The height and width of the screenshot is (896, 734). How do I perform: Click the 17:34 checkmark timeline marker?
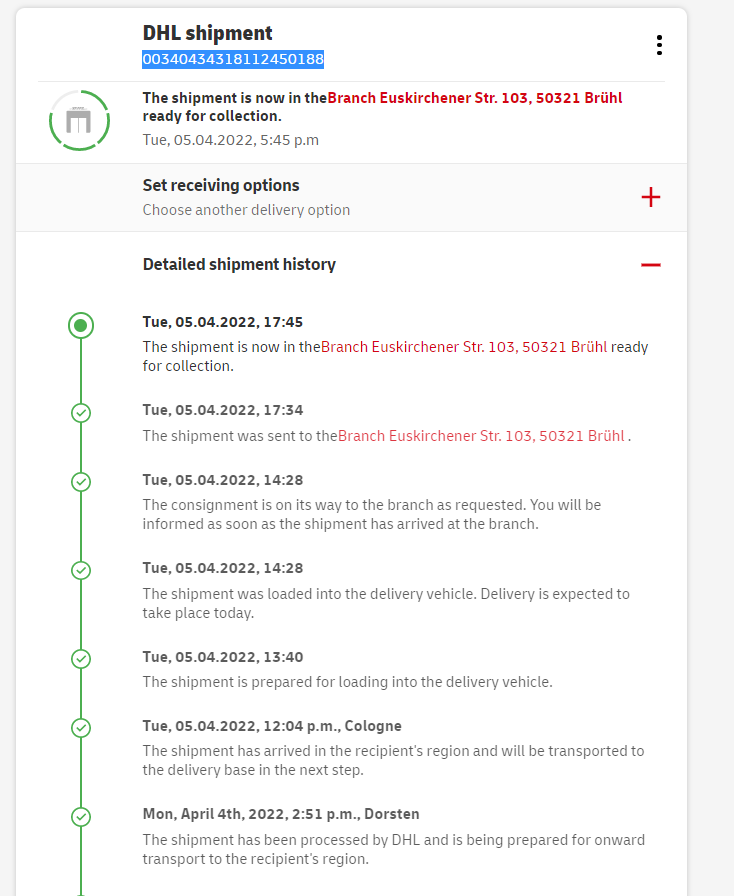click(81, 413)
